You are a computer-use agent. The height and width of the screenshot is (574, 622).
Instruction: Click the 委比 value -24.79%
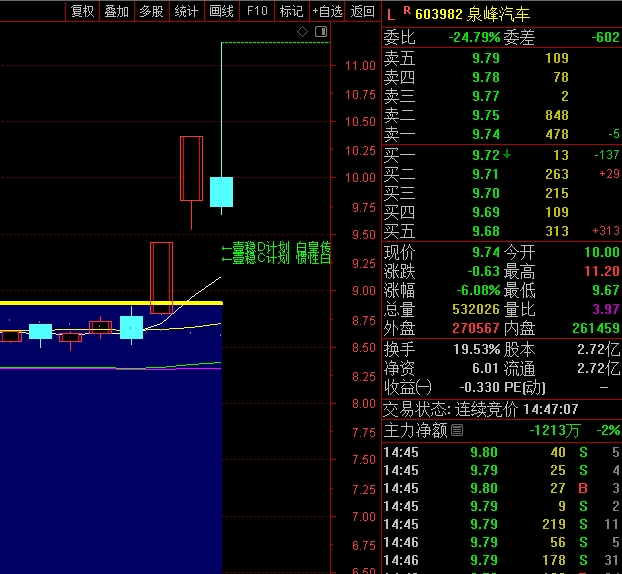point(474,38)
